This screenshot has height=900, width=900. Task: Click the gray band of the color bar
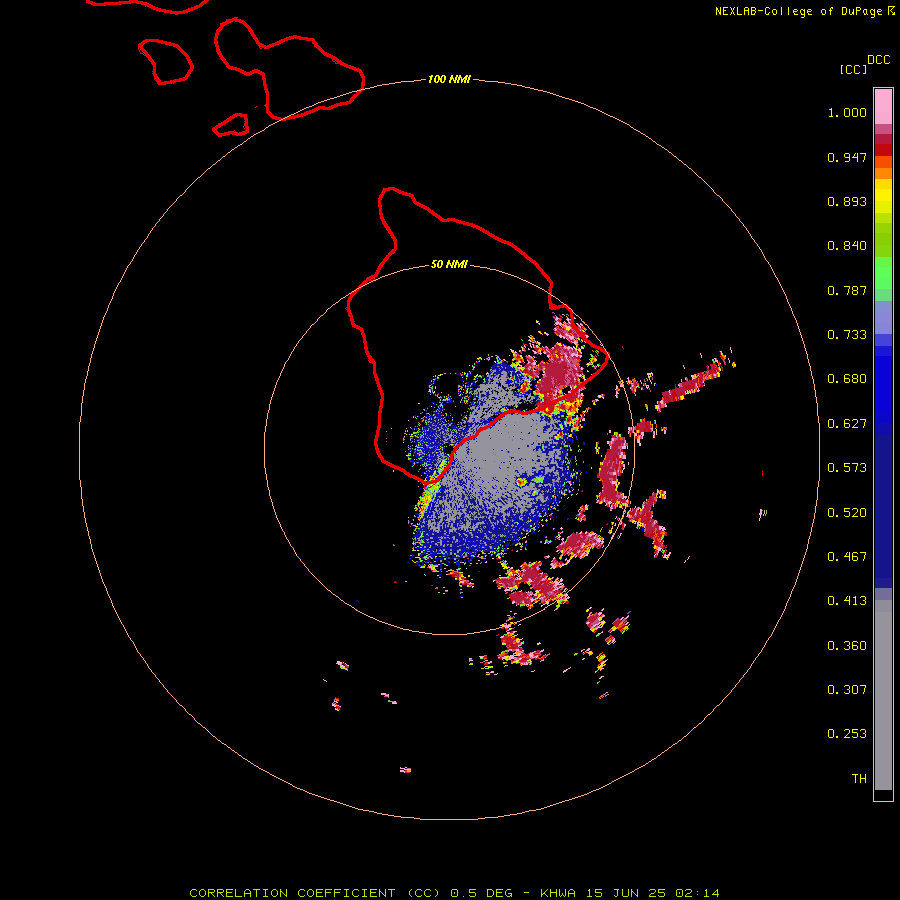883,695
